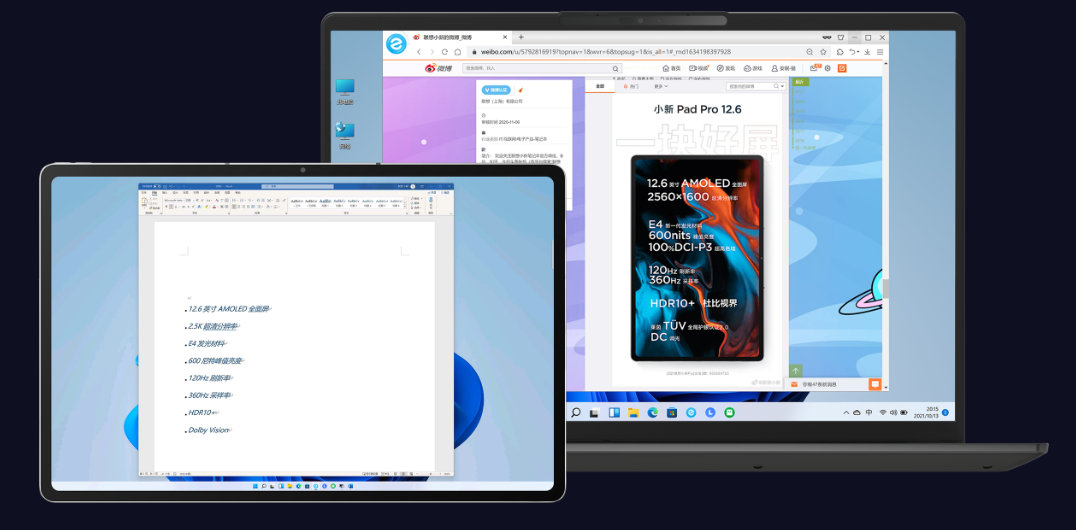1076x530 pixels.
Task: Open browser hamburger menu
Action: coord(880,51)
